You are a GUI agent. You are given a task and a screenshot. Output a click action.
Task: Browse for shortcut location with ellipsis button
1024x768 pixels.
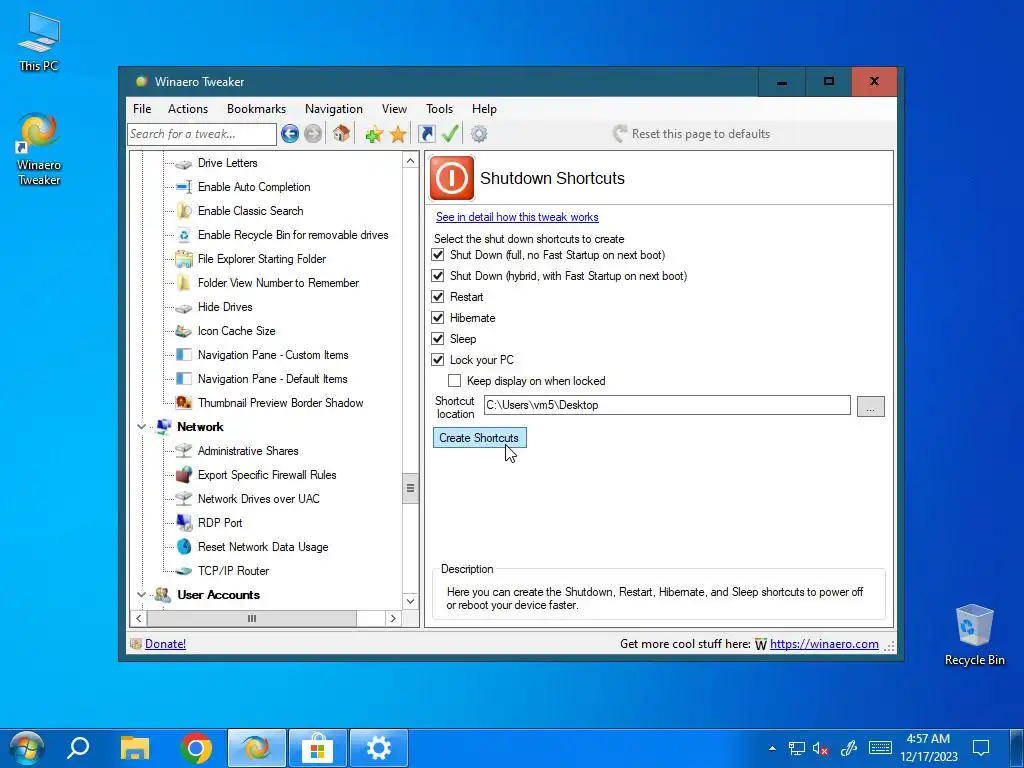click(871, 406)
